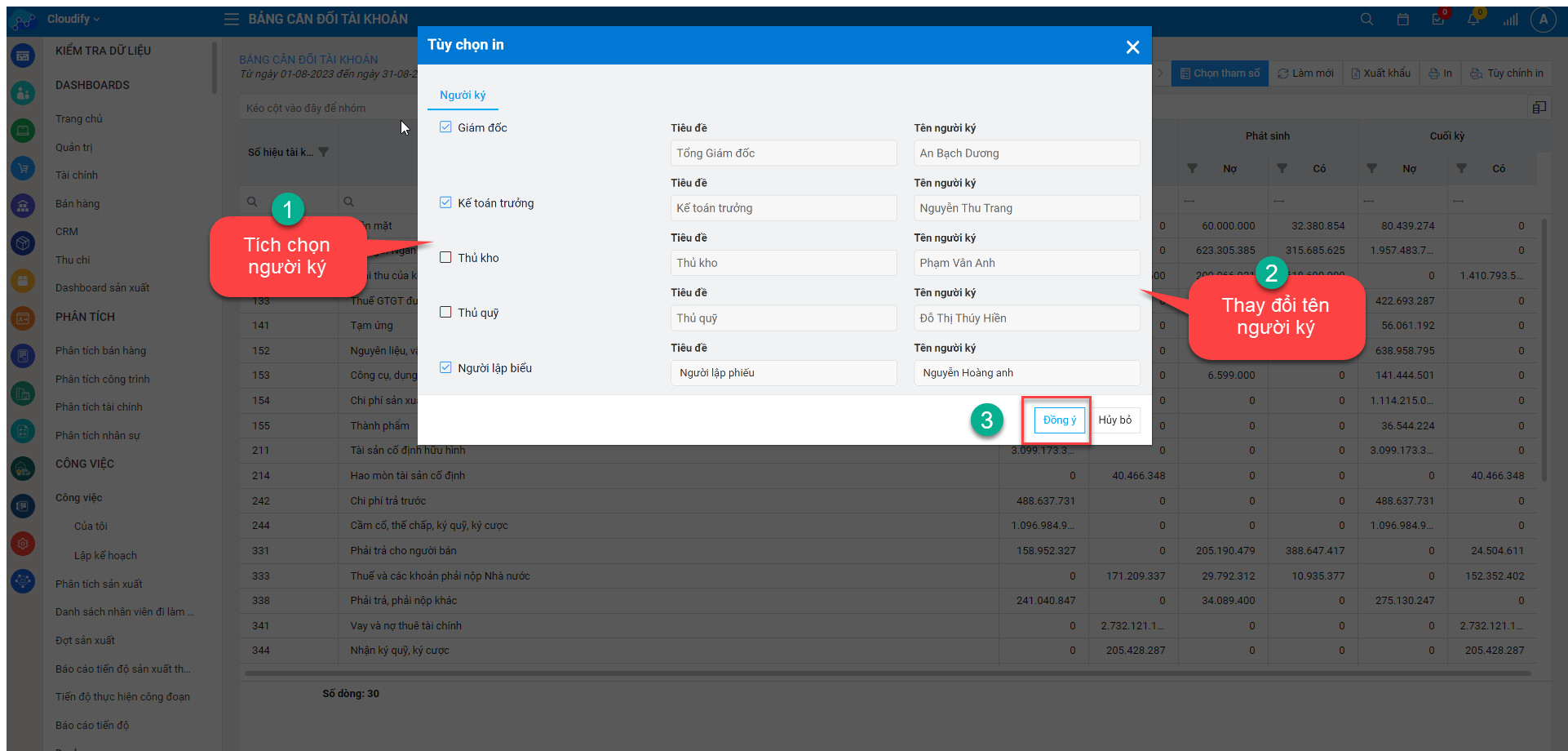Check the Thủ quỹ signer checkbox
The image size is (1568, 751).
tap(445, 312)
